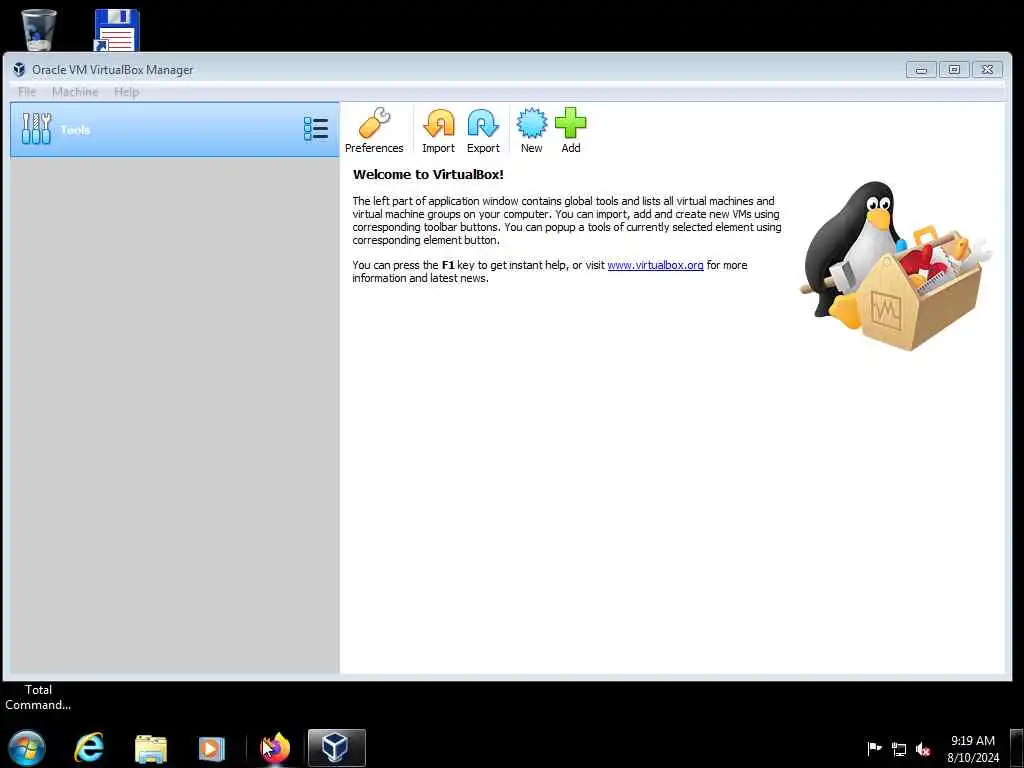The image size is (1024, 768).
Task: Minimize the VirtualBox Manager window
Action: [x=921, y=69]
